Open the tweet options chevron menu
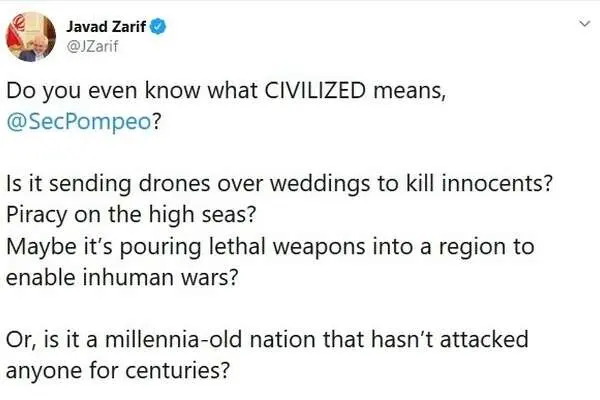Screen dimensions: 600x400 click(584, 24)
